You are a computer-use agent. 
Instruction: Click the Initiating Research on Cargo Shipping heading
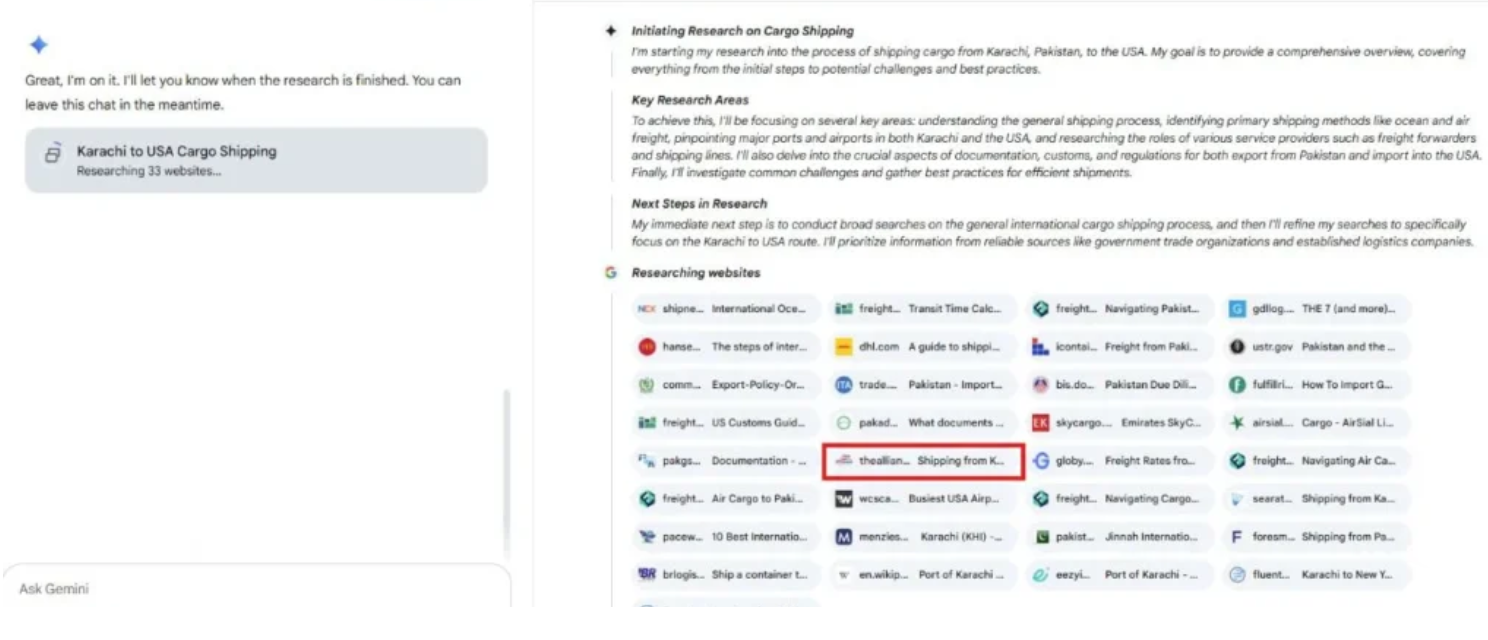(x=742, y=31)
